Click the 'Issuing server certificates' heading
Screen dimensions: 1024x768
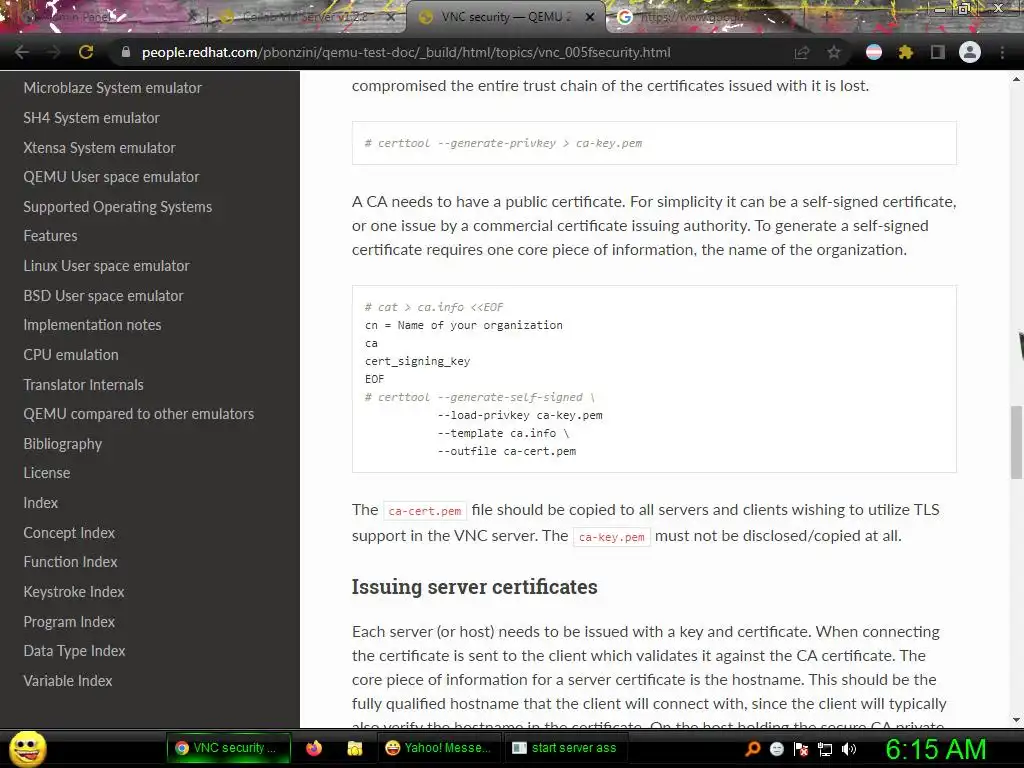pyautogui.click(x=474, y=586)
